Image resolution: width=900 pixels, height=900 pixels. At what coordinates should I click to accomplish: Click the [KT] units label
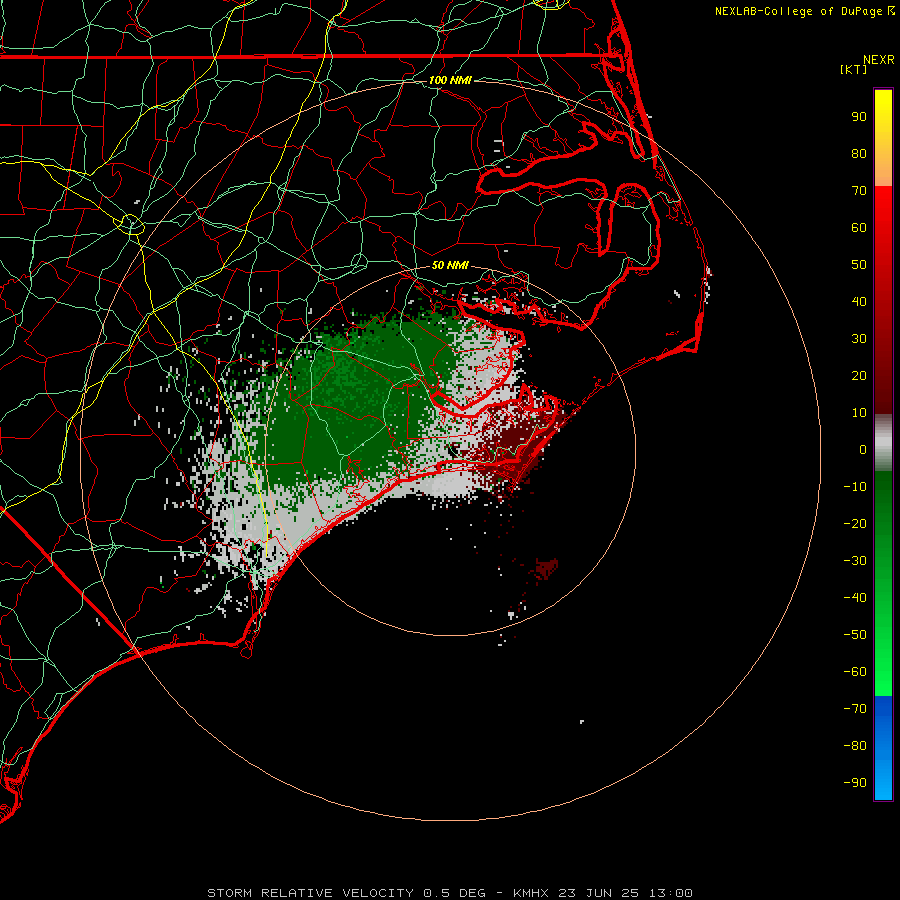853,69
